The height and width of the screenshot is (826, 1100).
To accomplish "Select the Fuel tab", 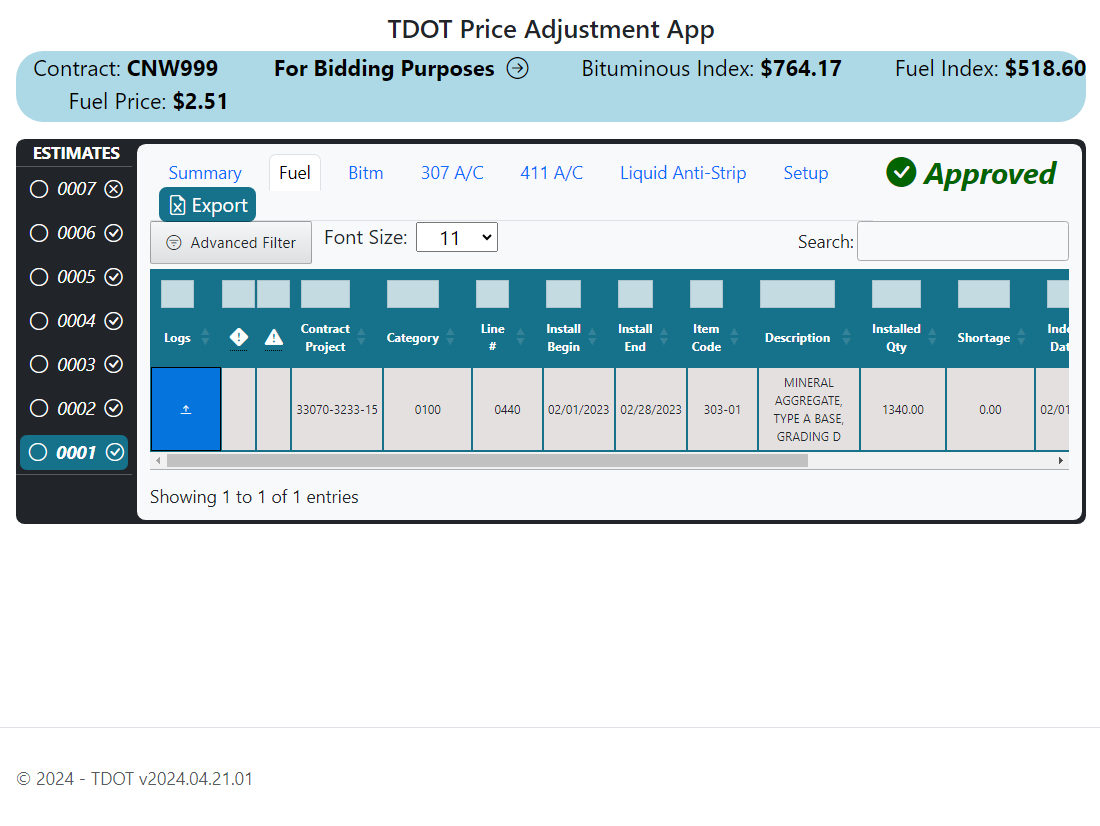I will coord(295,173).
